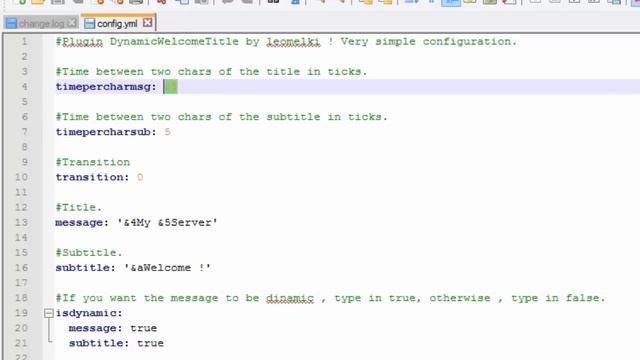Image resolution: width=640 pixels, height=360 pixels.
Task: Select the config.yml tab
Action: tap(117, 24)
